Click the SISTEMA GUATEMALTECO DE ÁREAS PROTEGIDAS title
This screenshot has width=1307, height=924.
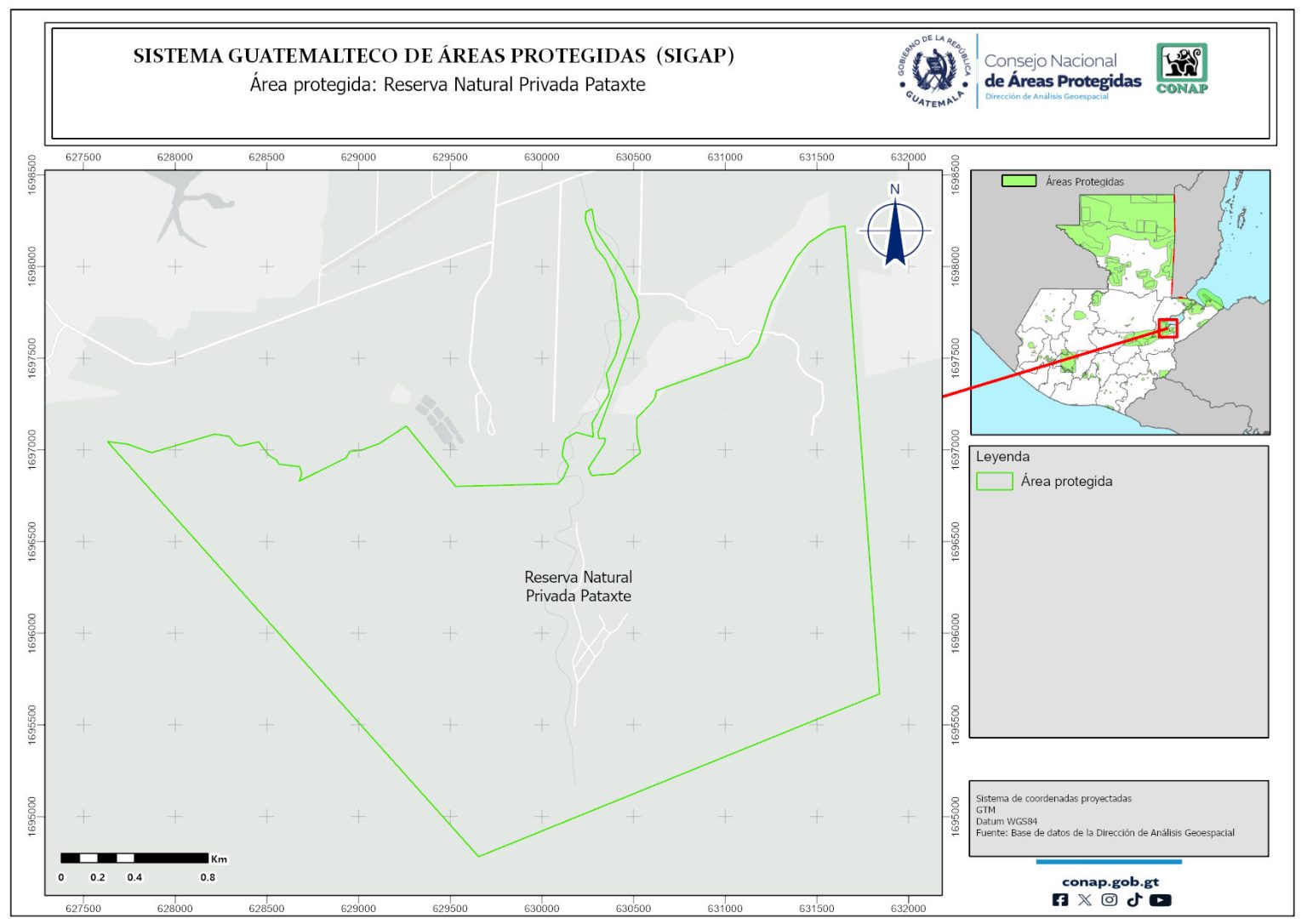(433, 56)
